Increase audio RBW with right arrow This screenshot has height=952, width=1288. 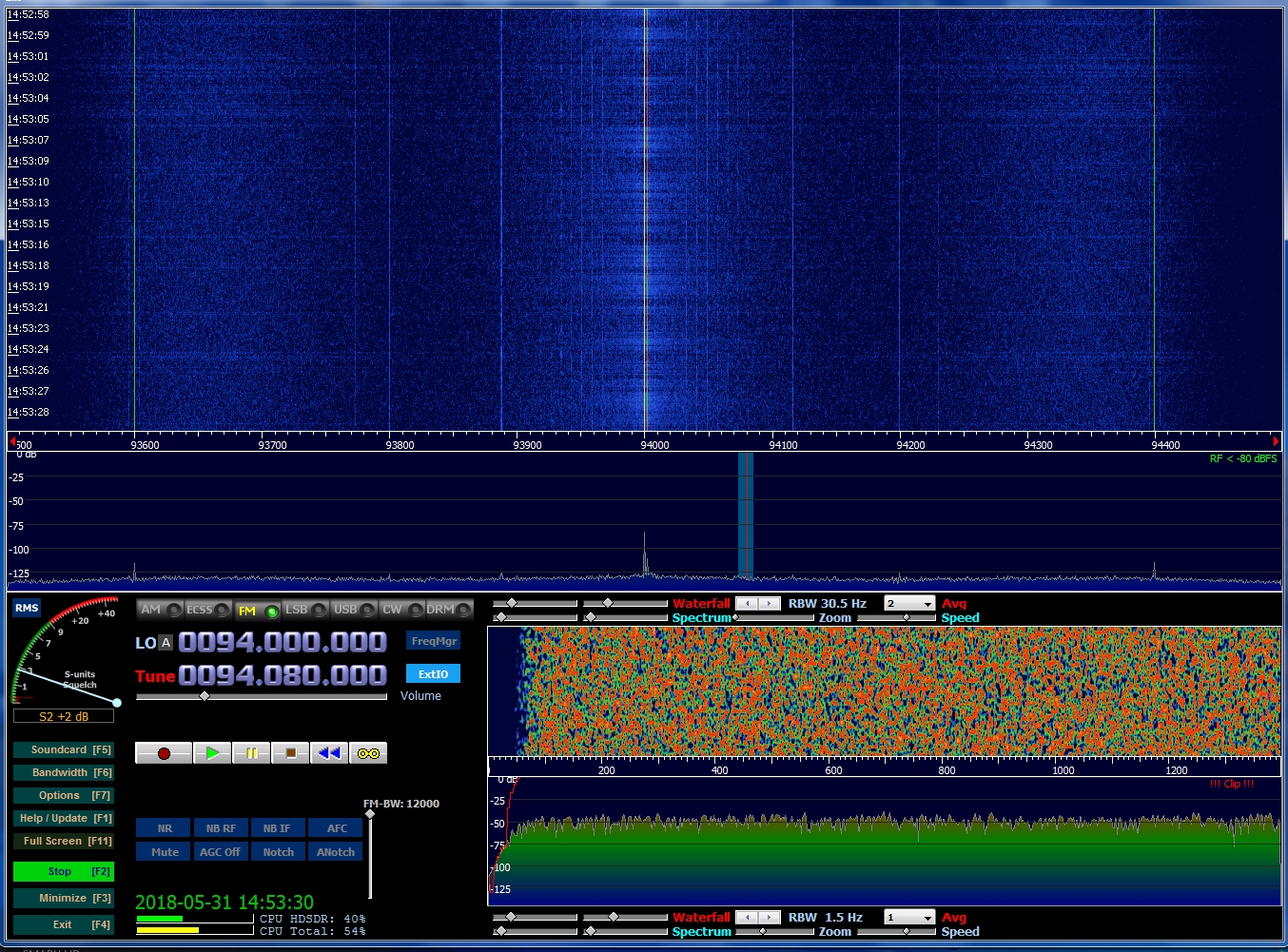coord(770,918)
